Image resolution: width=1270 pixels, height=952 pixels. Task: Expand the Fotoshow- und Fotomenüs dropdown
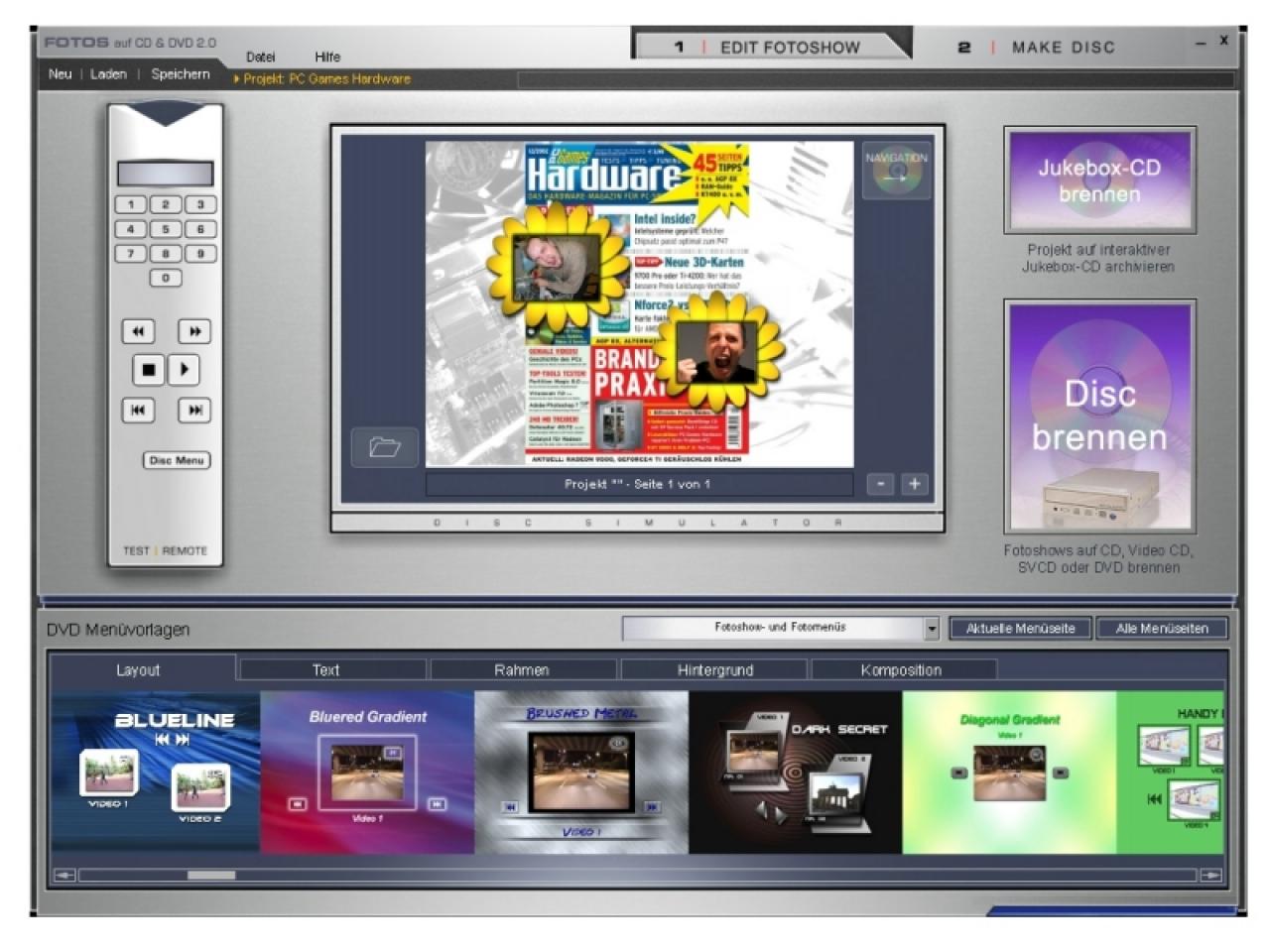[932, 628]
